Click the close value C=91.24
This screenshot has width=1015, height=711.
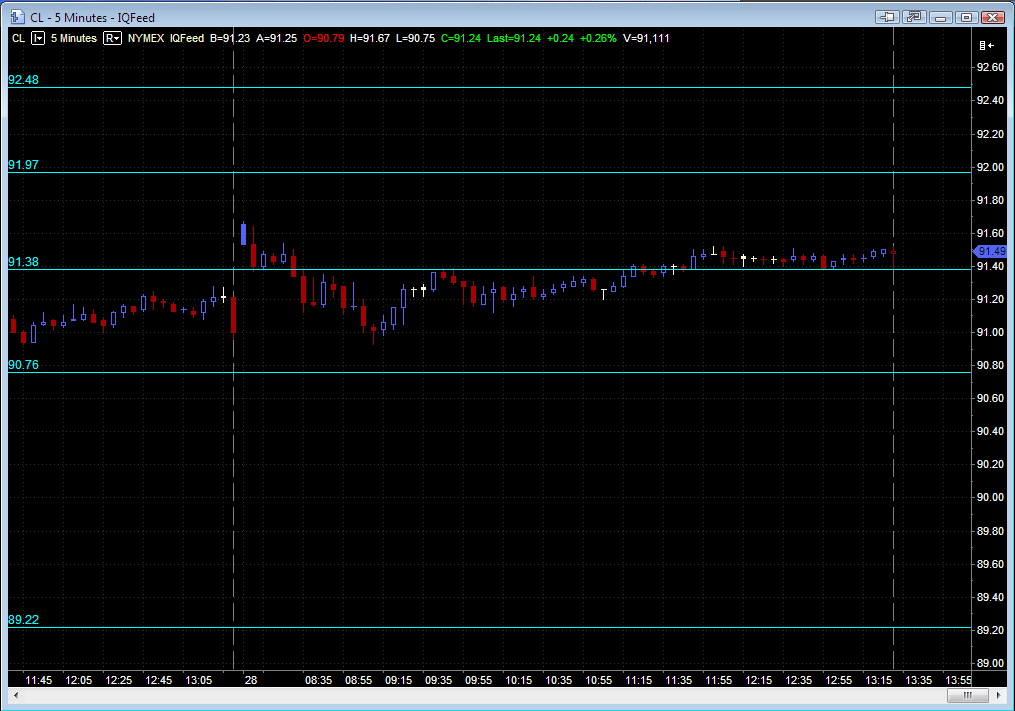[461, 38]
